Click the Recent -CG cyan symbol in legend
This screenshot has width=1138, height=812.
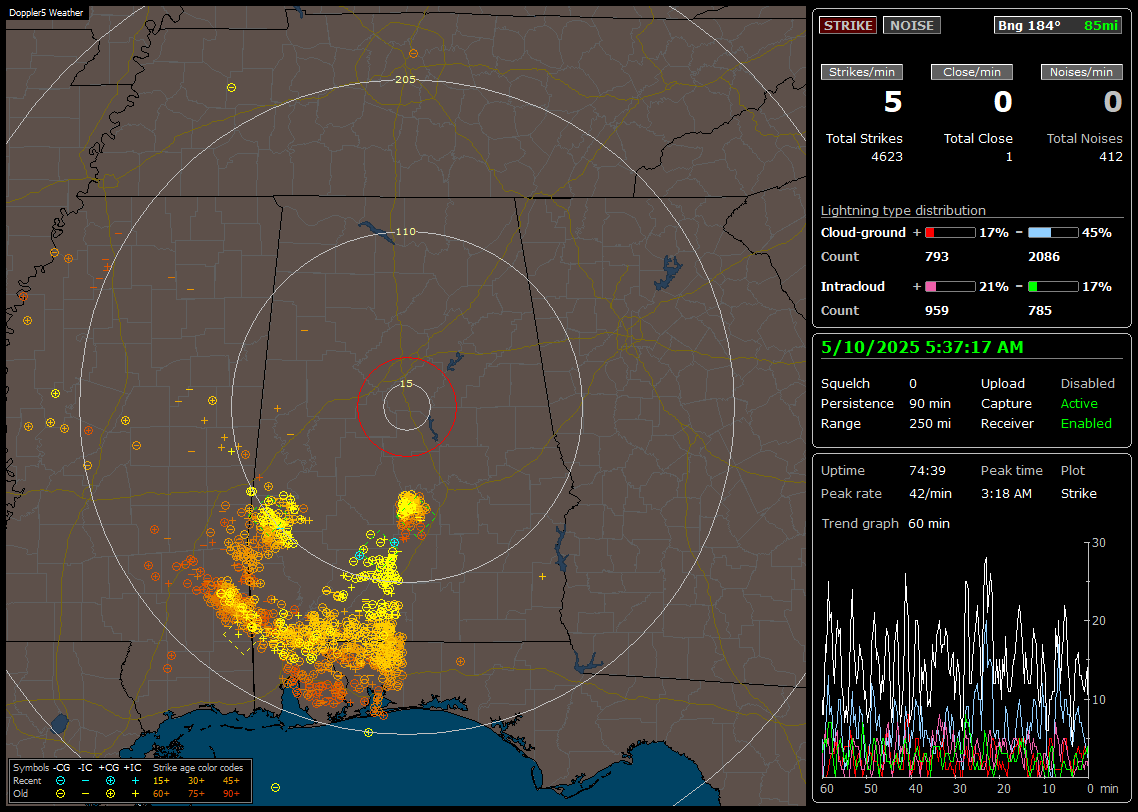click(x=60, y=781)
